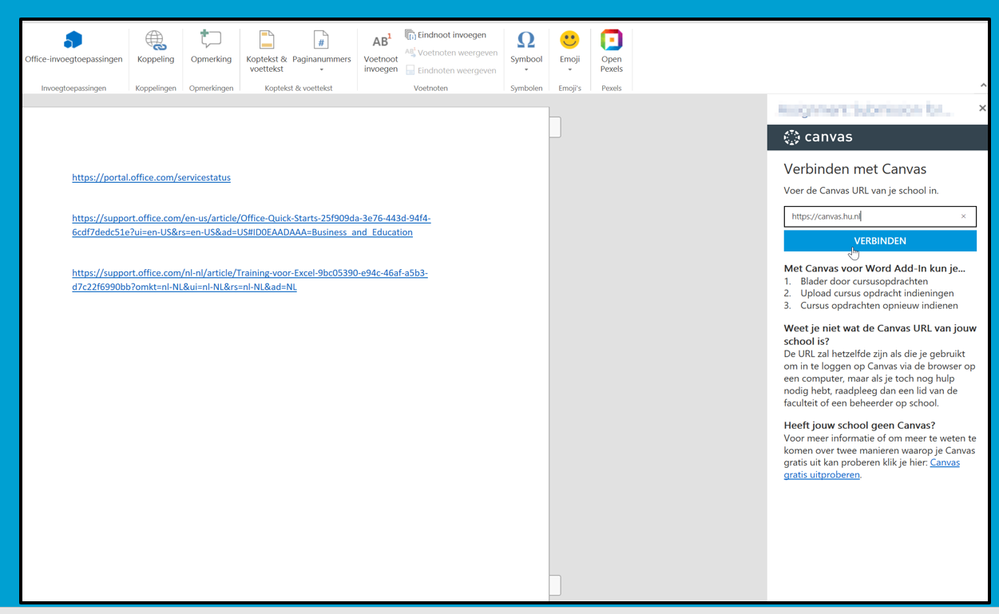Clear the Canvas URL field with X

(x=964, y=216)
